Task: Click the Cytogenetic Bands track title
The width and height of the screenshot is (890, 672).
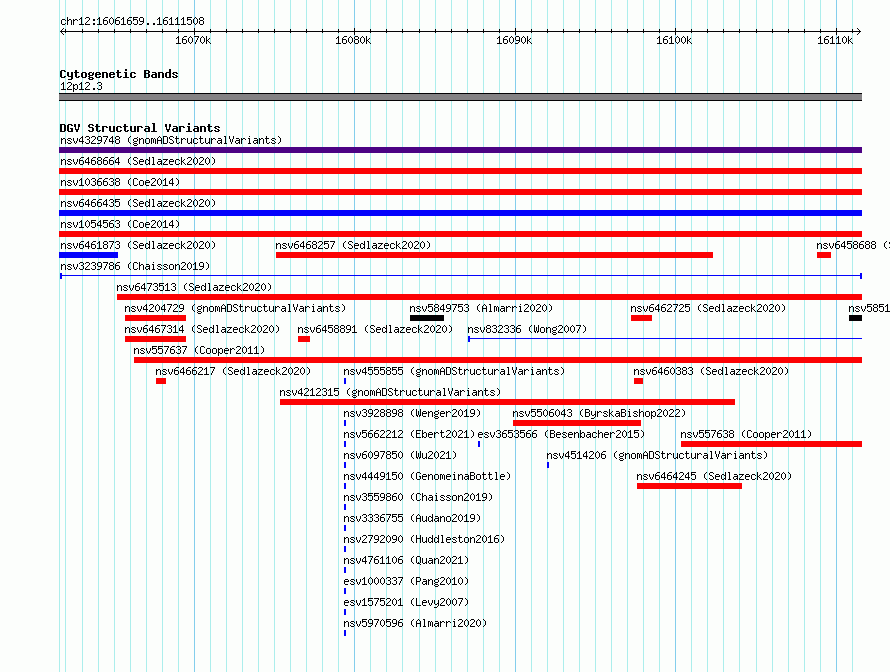Action: click(119, 74)
